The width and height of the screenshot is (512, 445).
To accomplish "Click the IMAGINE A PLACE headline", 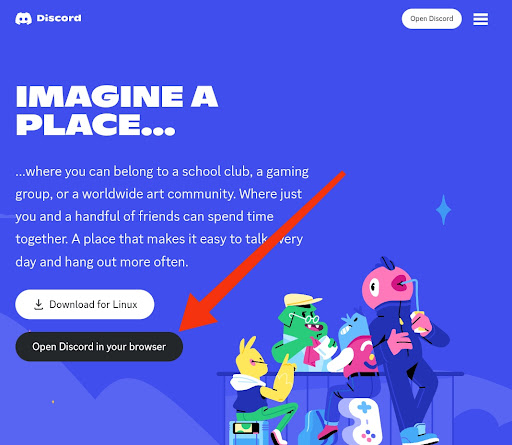I will 117,110.
